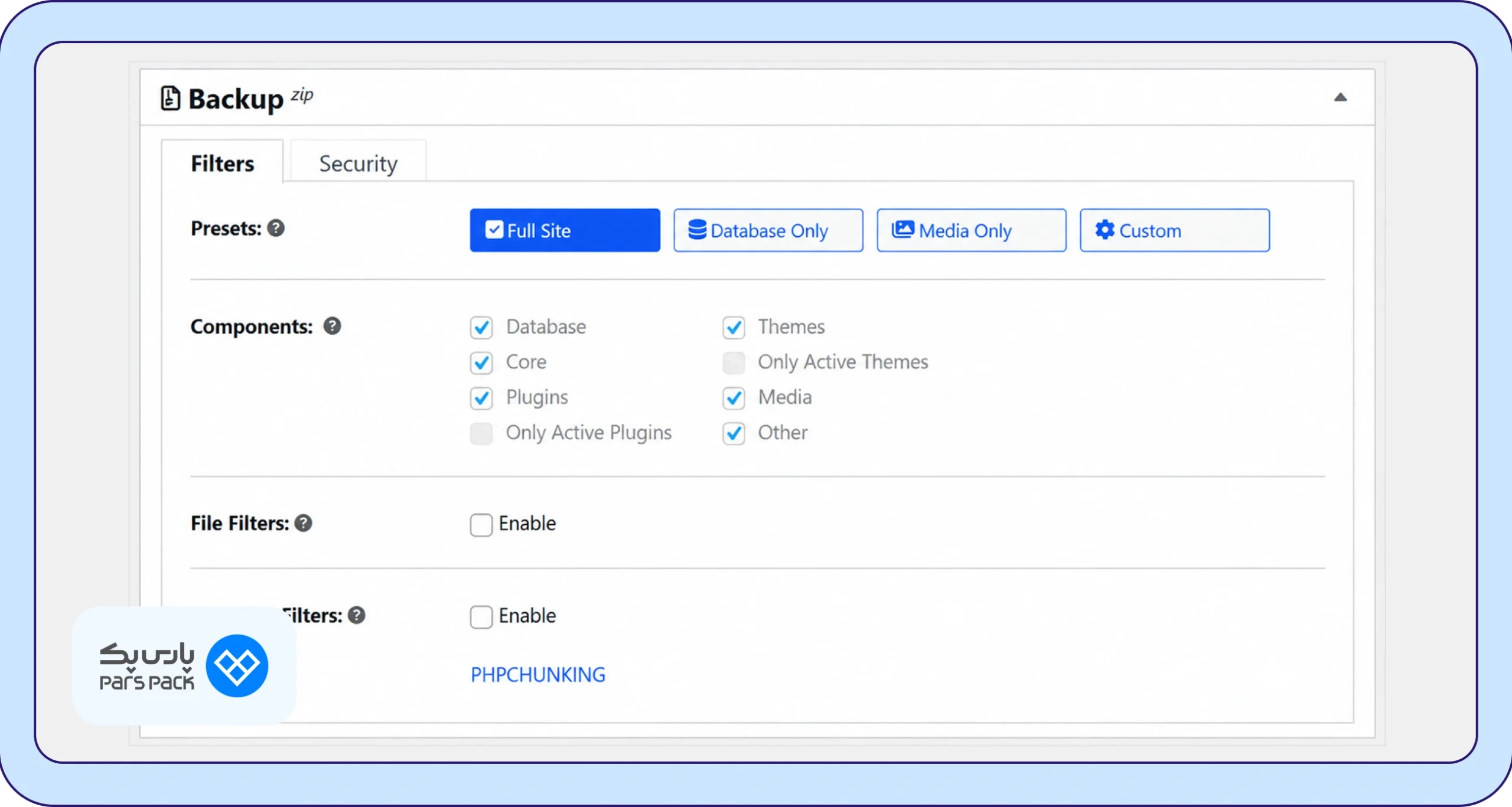
Task: Choose the Media Only preset
Action: [x=971, y=230]
